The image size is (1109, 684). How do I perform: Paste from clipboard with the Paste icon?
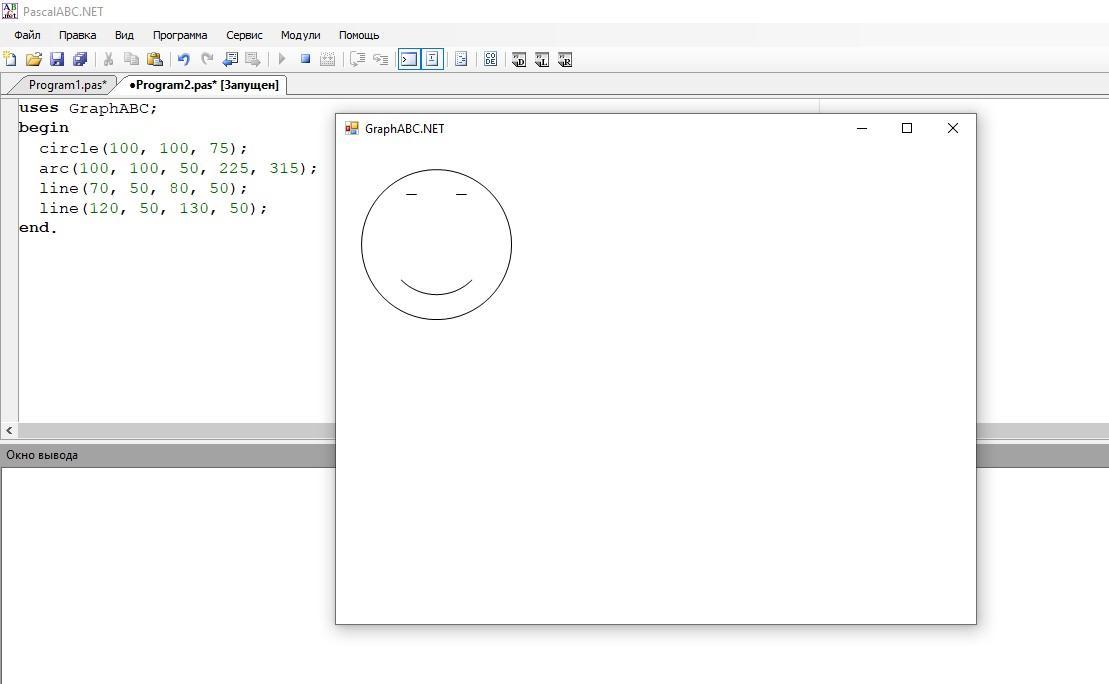click(155, 59)
